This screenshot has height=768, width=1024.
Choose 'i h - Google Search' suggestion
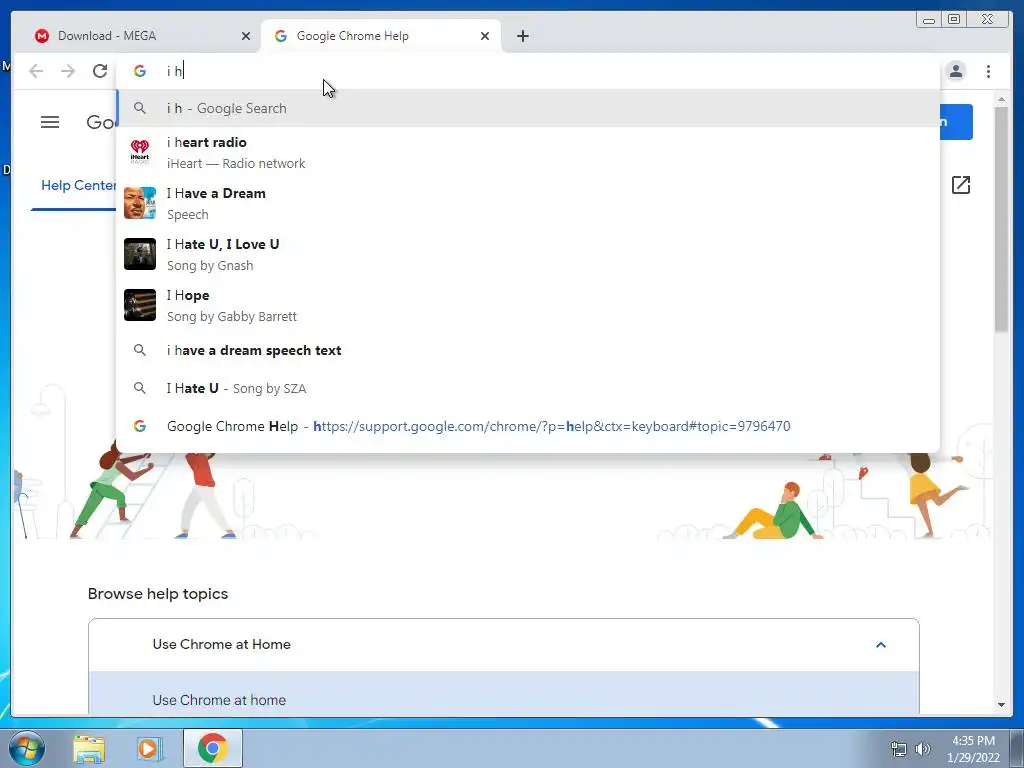[528, 108]
